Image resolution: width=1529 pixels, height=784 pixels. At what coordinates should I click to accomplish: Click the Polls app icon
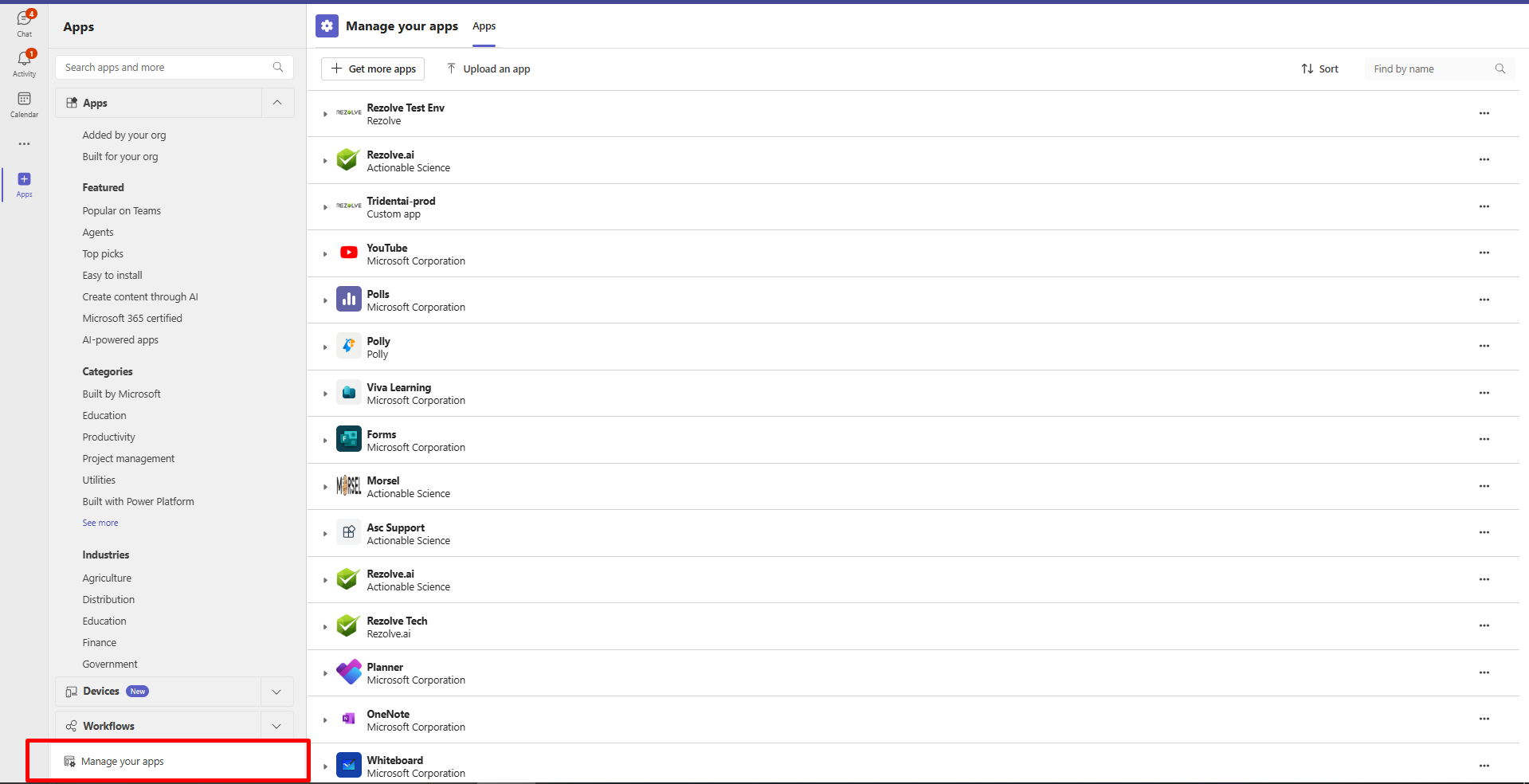click(x=349, y=300)
